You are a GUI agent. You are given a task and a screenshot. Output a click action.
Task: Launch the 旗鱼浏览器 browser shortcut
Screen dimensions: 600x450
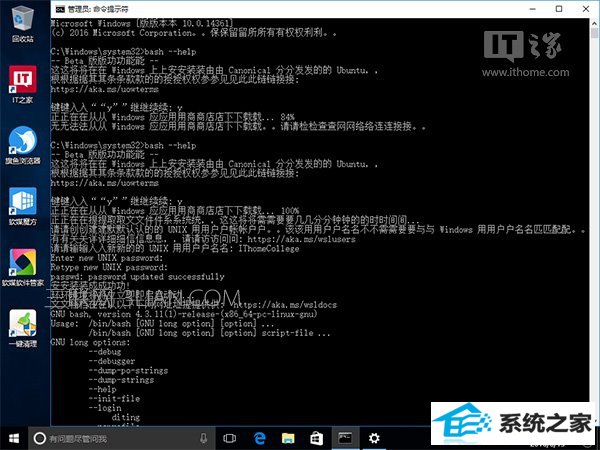coord(23,145)
